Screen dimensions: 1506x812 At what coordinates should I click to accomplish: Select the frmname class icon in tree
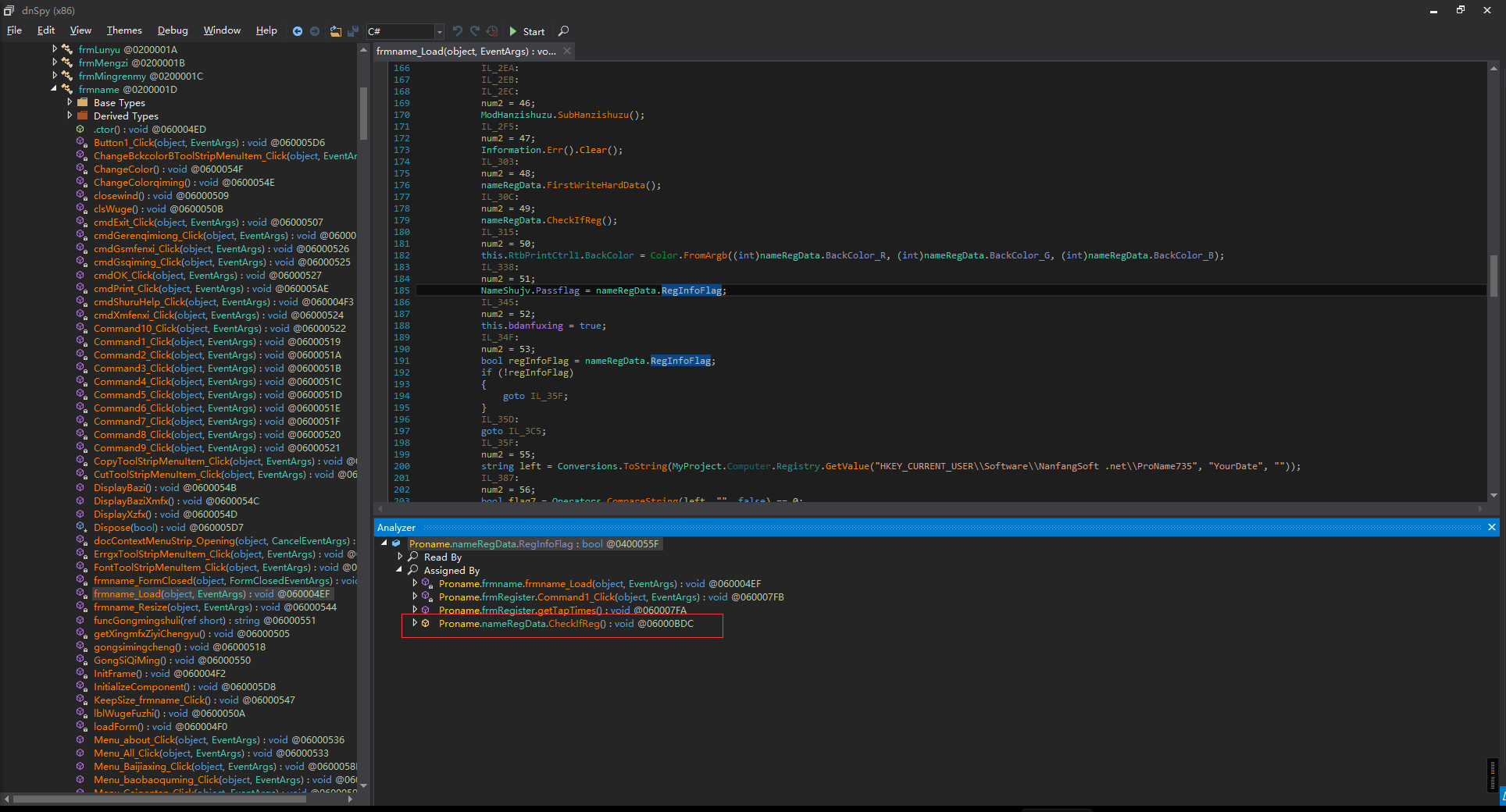coord(67,89)
